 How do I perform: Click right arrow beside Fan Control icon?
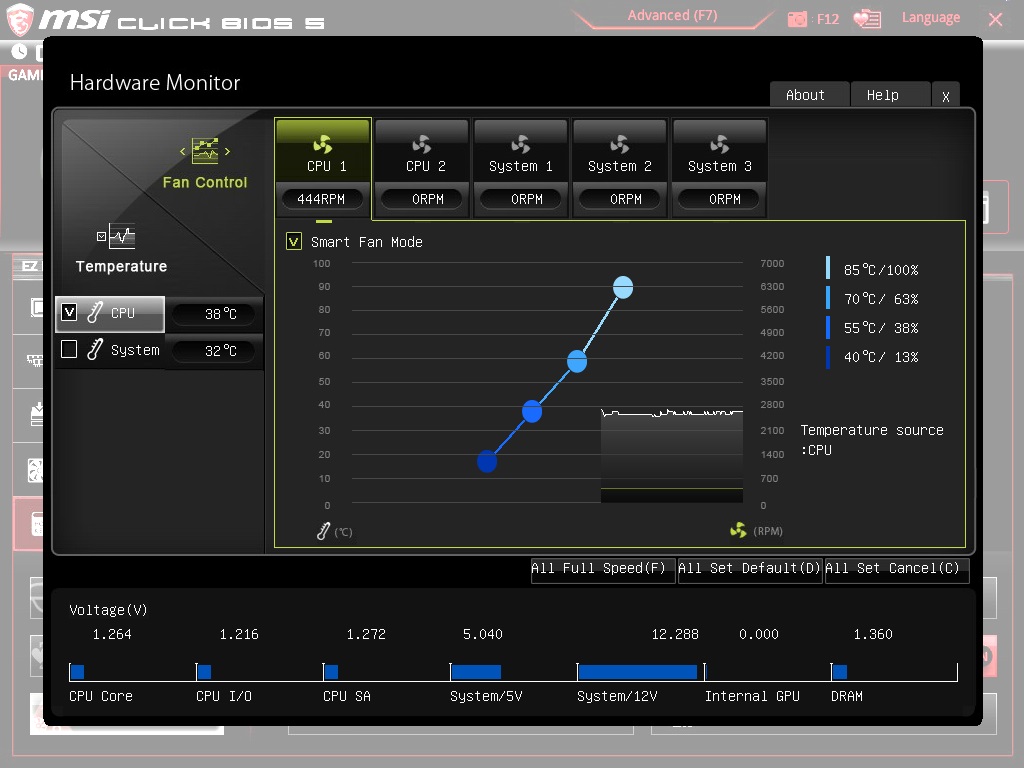click(227, 152)
